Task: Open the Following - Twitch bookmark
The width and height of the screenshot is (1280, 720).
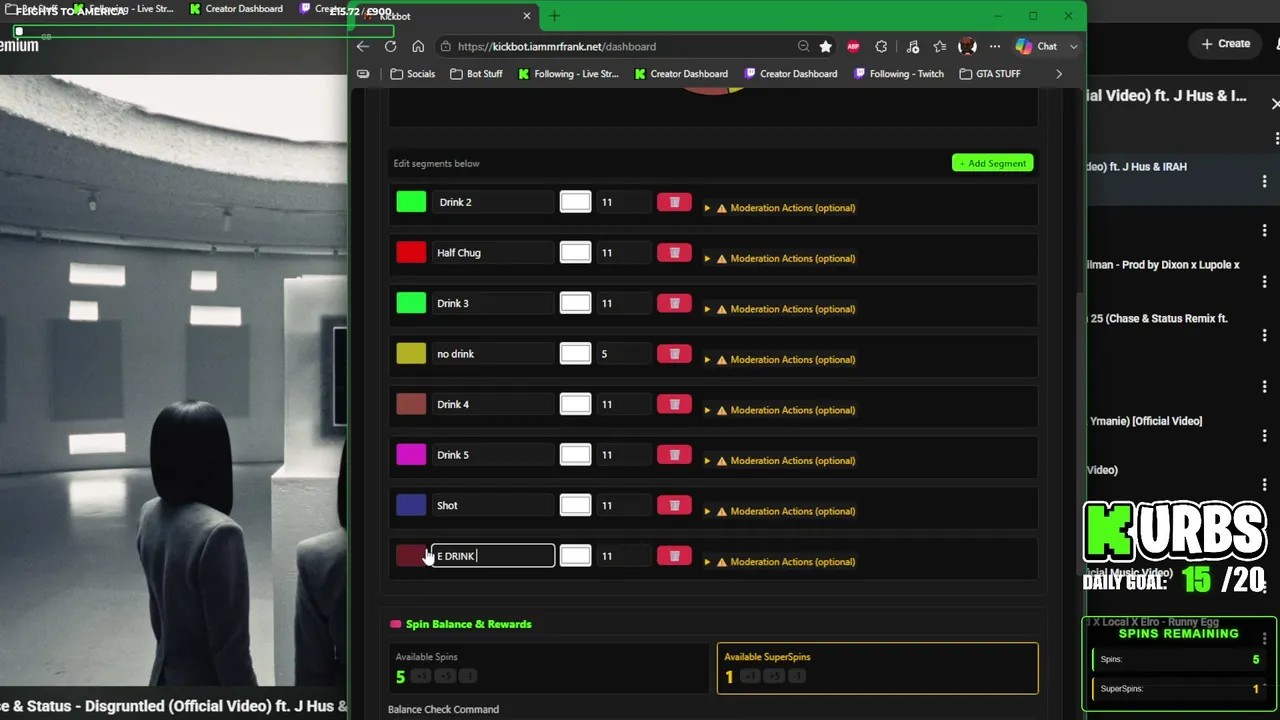Action: 899,74
